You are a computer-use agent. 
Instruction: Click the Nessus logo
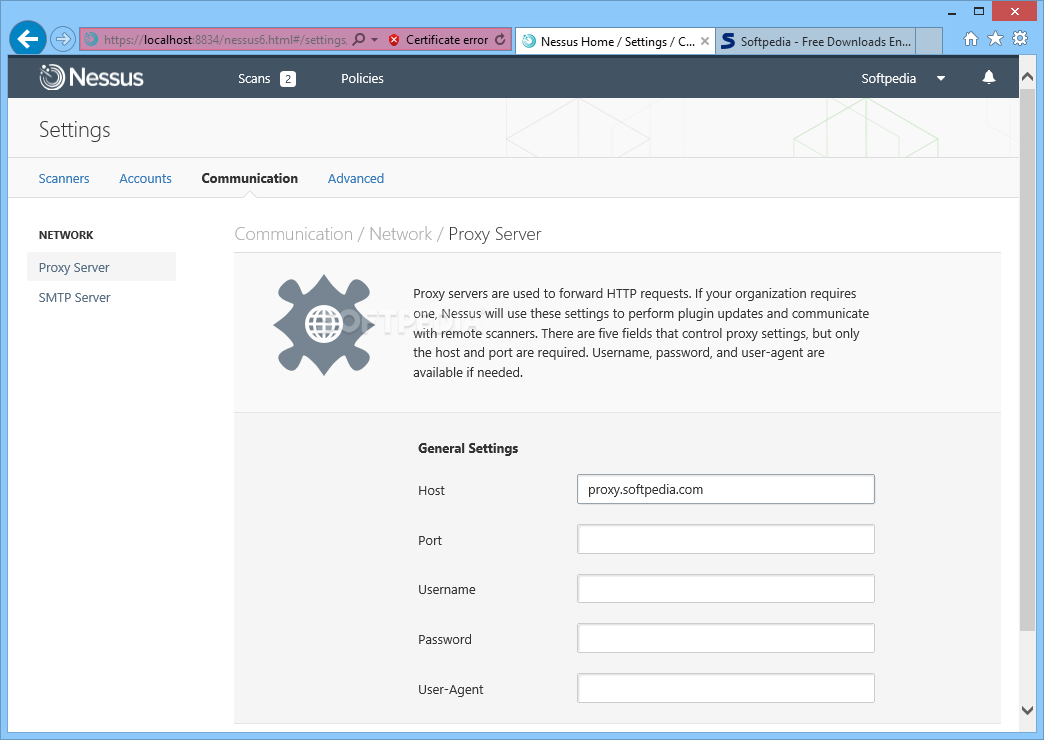91,77
